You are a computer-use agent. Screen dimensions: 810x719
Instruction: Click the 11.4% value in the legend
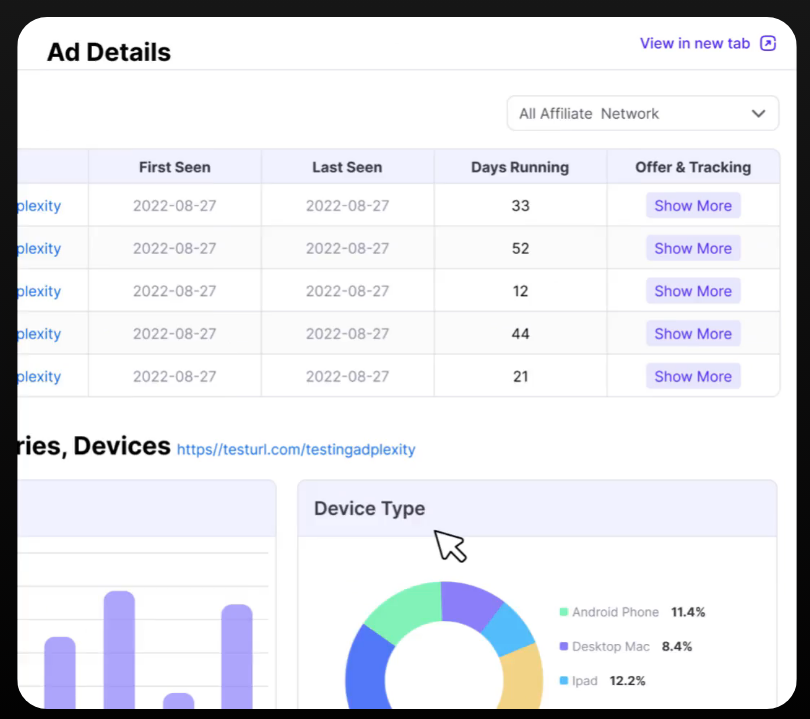coord(688,612)
